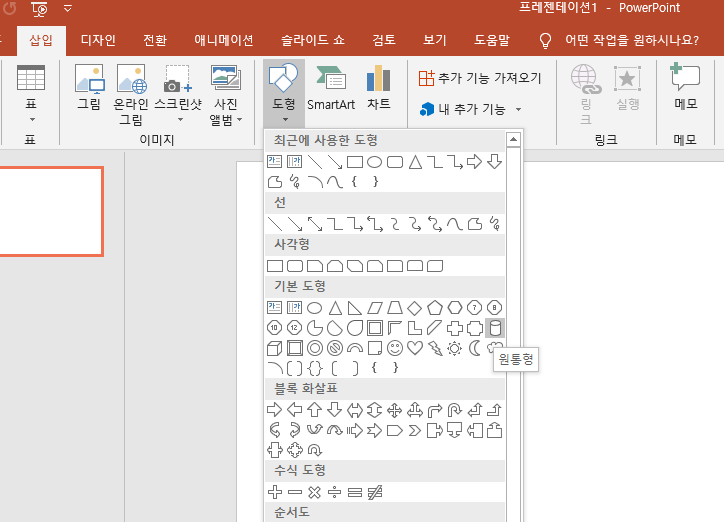Image resolution: width=724 pixels, height=522 pixels.
Task: Select the left-right block arrow shape
Action: tap(355, 409)
